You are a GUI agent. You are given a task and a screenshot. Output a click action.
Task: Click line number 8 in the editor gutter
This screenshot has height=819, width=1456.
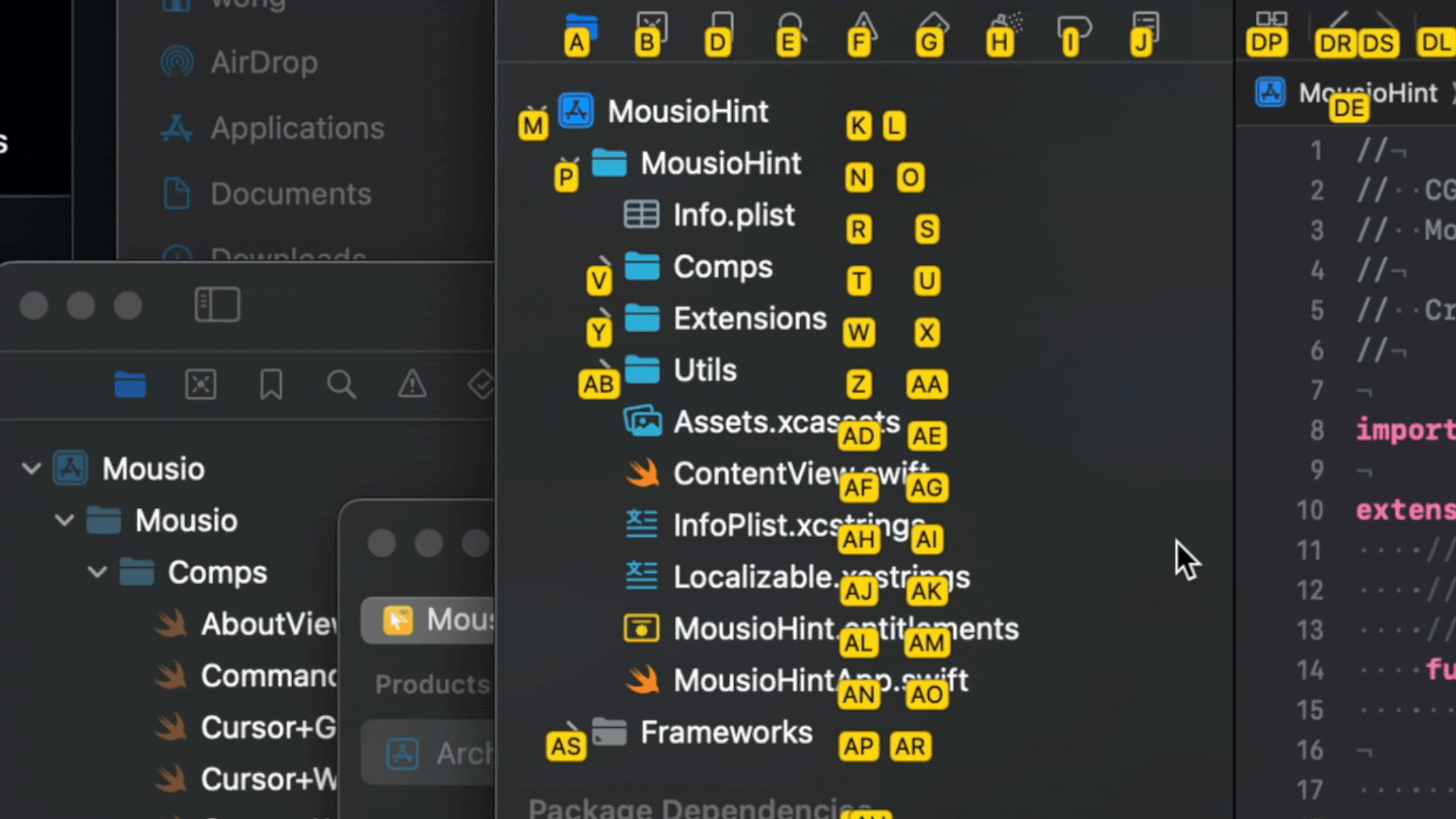coord(1316,430)
